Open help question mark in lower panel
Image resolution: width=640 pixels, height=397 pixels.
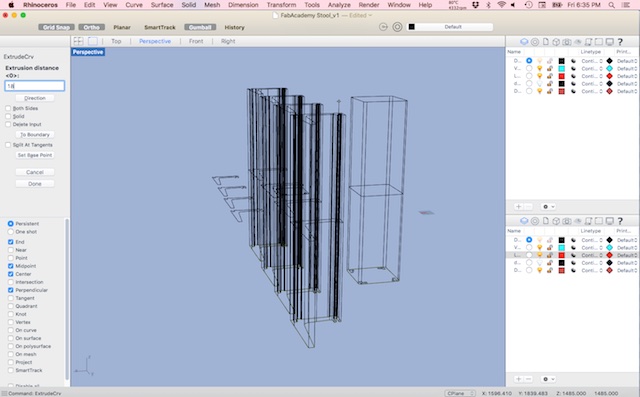click(x=620, y=221)
